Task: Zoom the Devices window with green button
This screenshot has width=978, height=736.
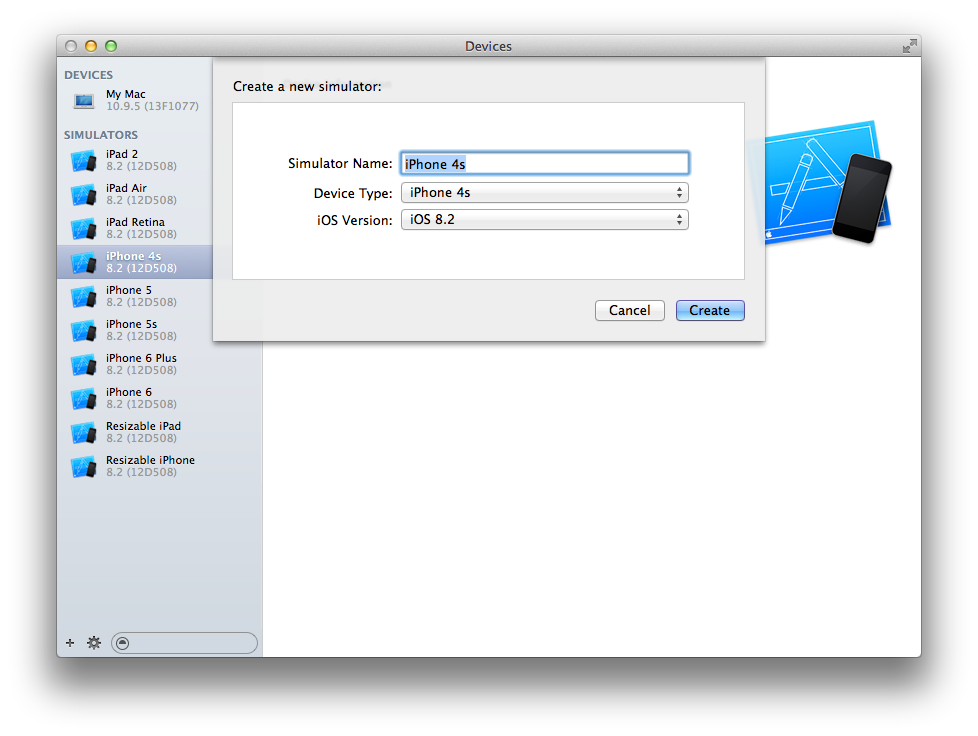Action: pyautogui.click(x=111, y=46)
